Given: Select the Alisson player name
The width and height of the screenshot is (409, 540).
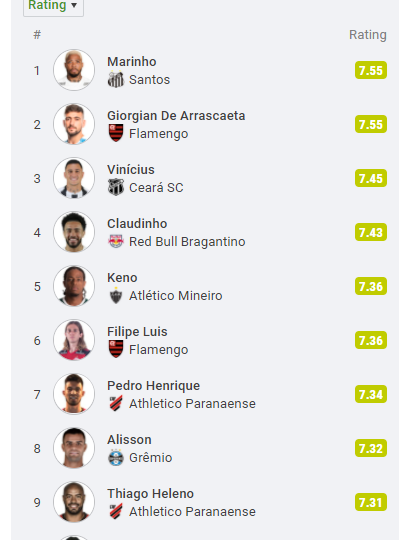Looking at the screenshot, I should pos(129,439).
